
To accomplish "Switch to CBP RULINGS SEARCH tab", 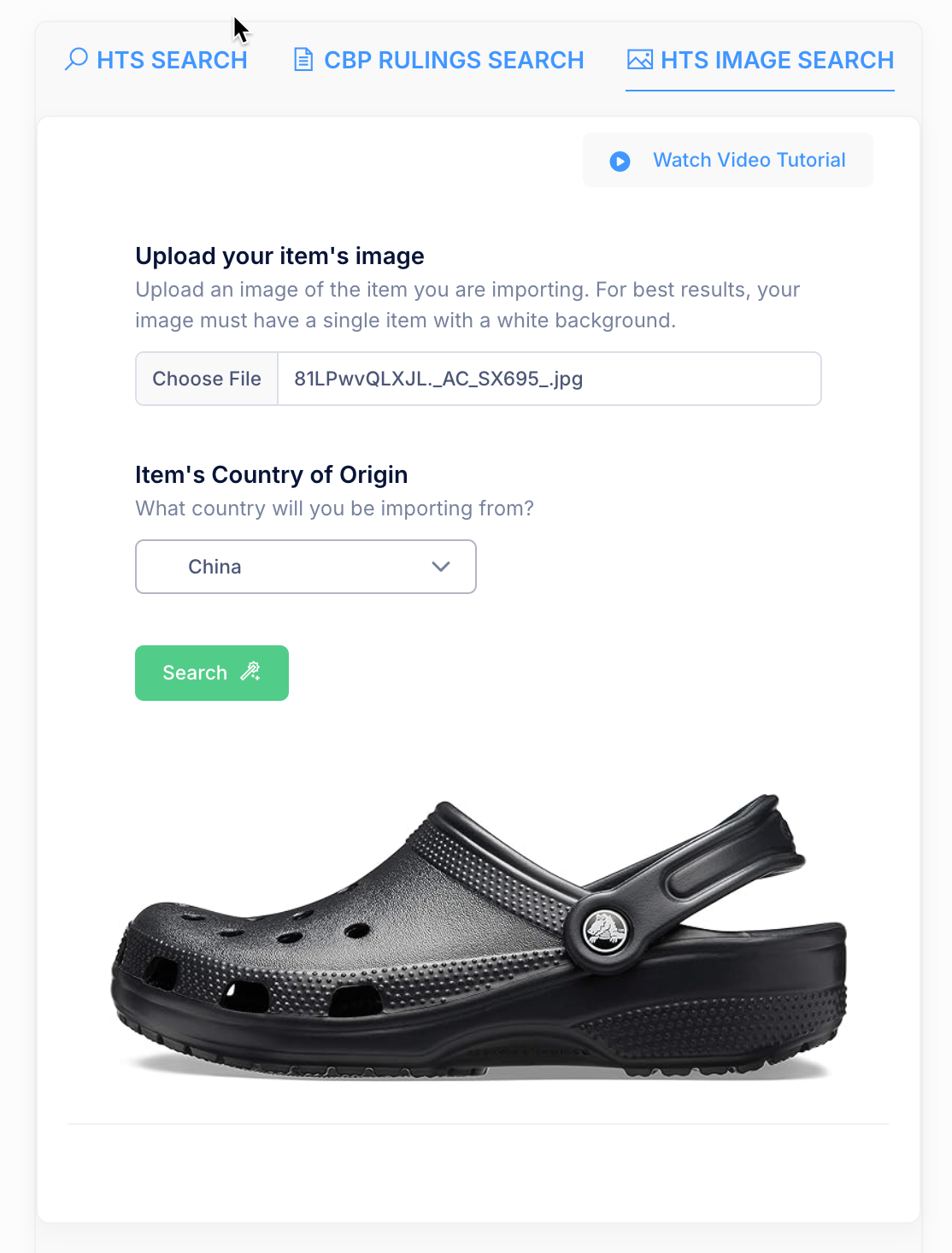I will click(x=438, y=60).
